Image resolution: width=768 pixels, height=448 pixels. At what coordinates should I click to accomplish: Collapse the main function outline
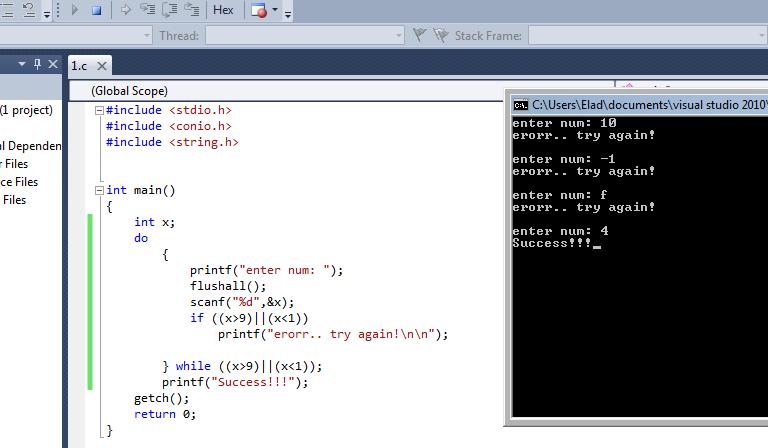pos(99,190)
